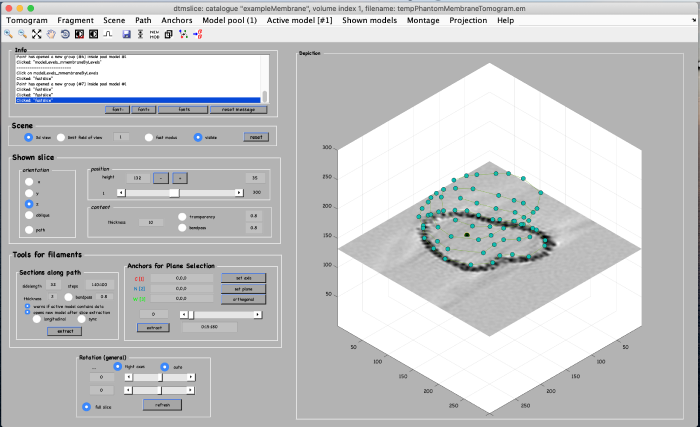Viewport: 700px width, 427px height.
Task: Toggle the fast modus option
Action: click(148, 137)
